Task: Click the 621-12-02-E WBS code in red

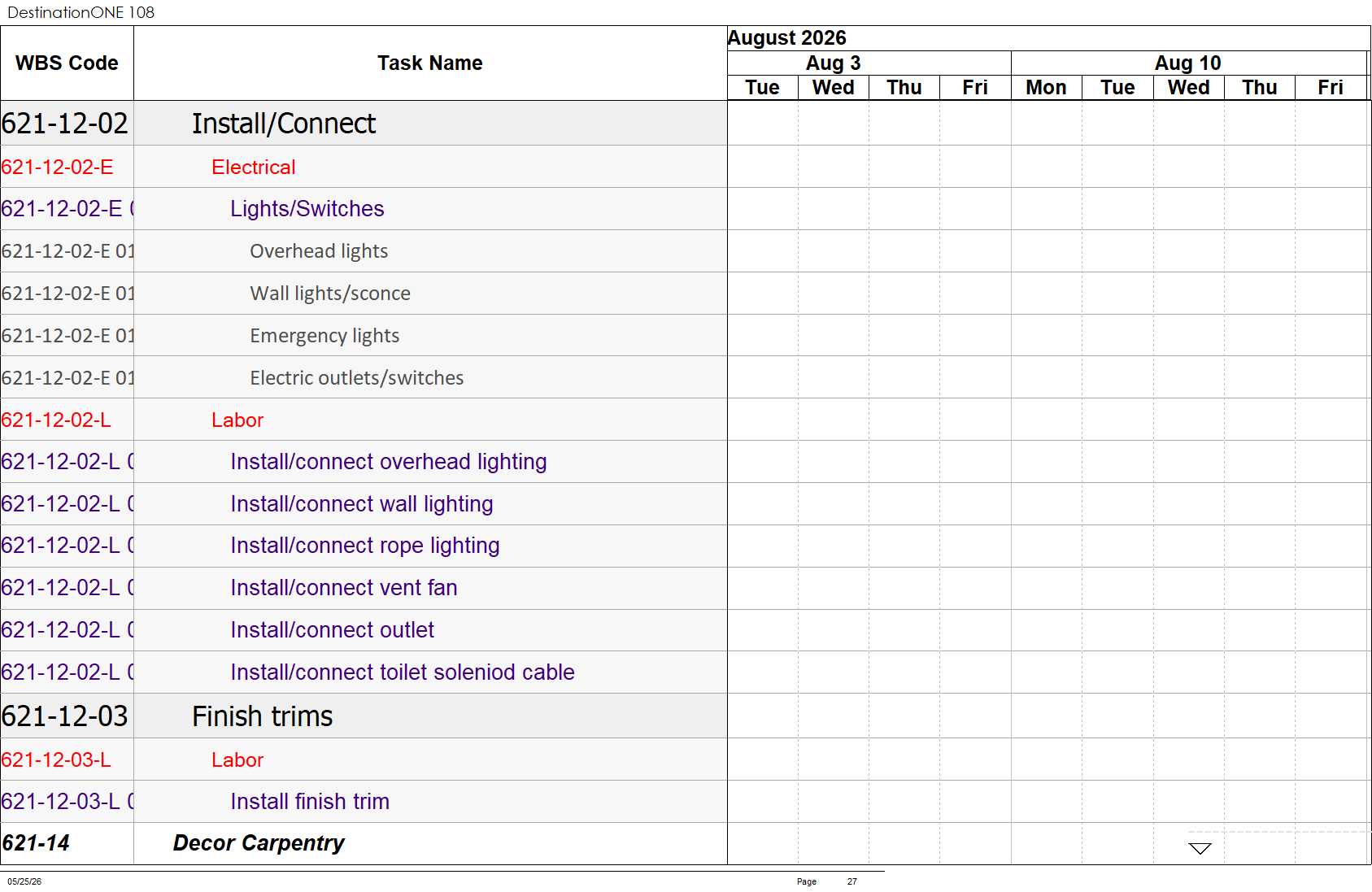Action: click(x=57, y=168)
